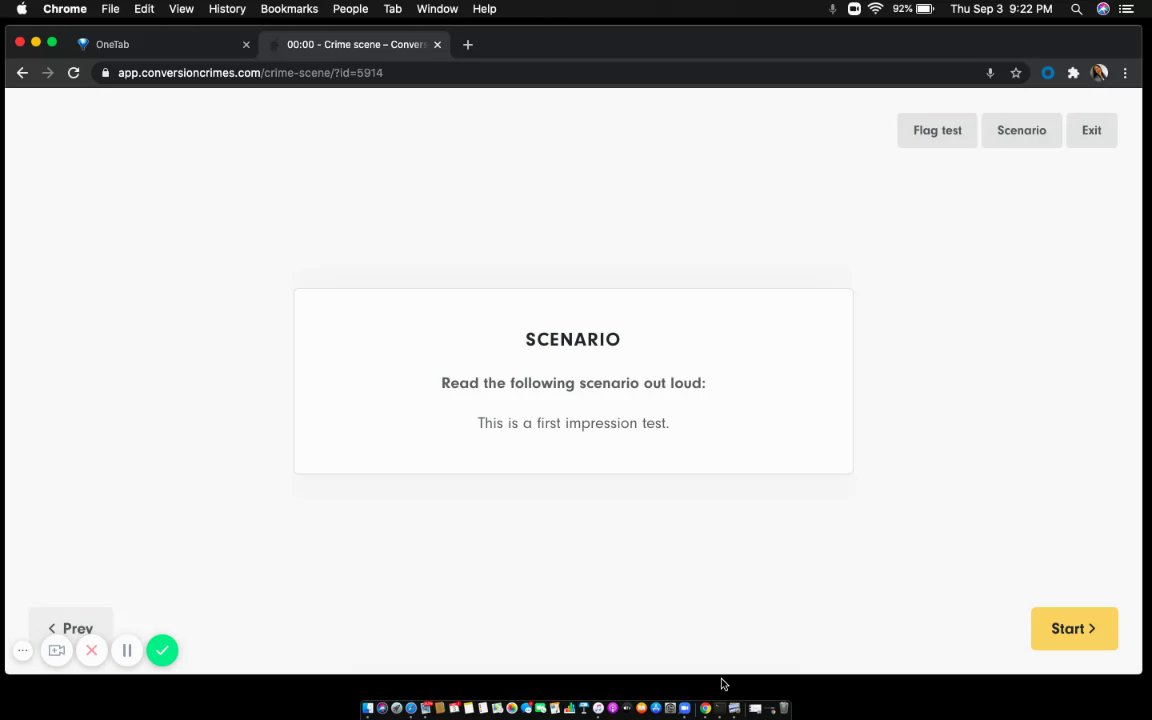
Task: Open a new tab with plus button
Action: [467, 45]
